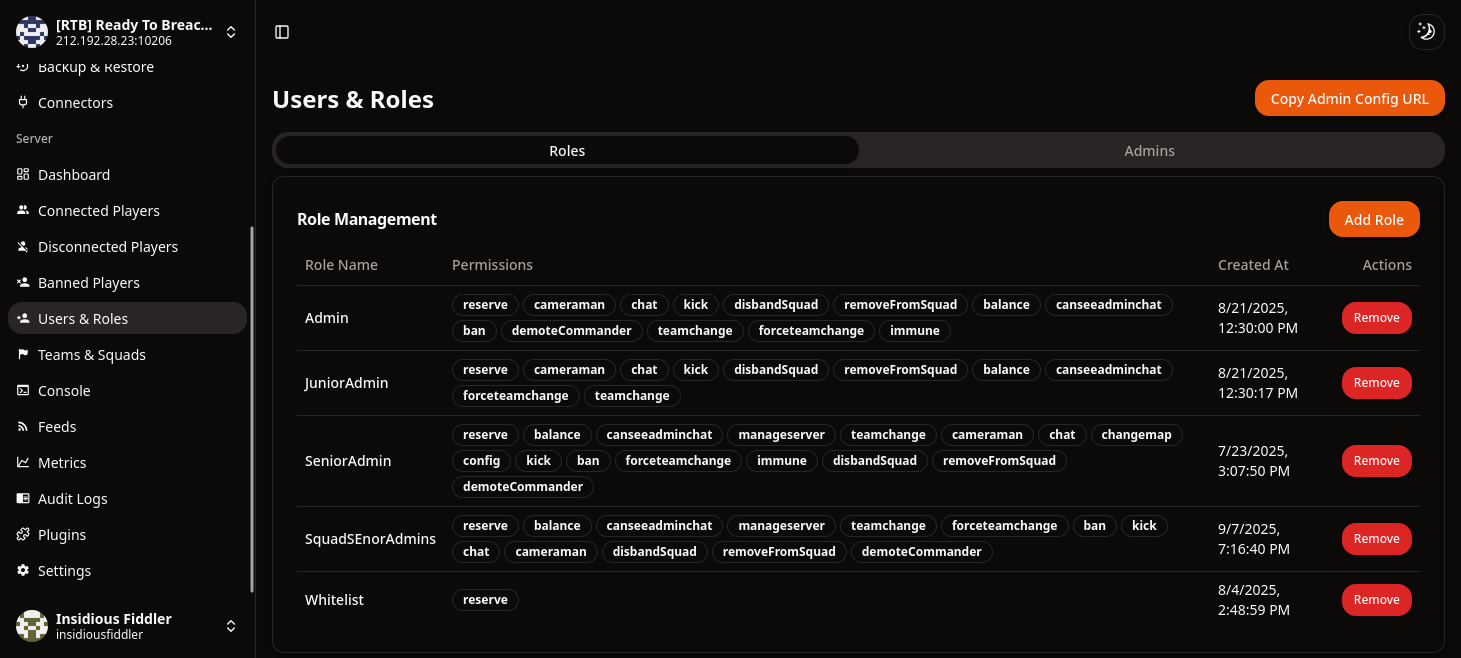Click the Dashboard icon in sidebar

point(23,175)
